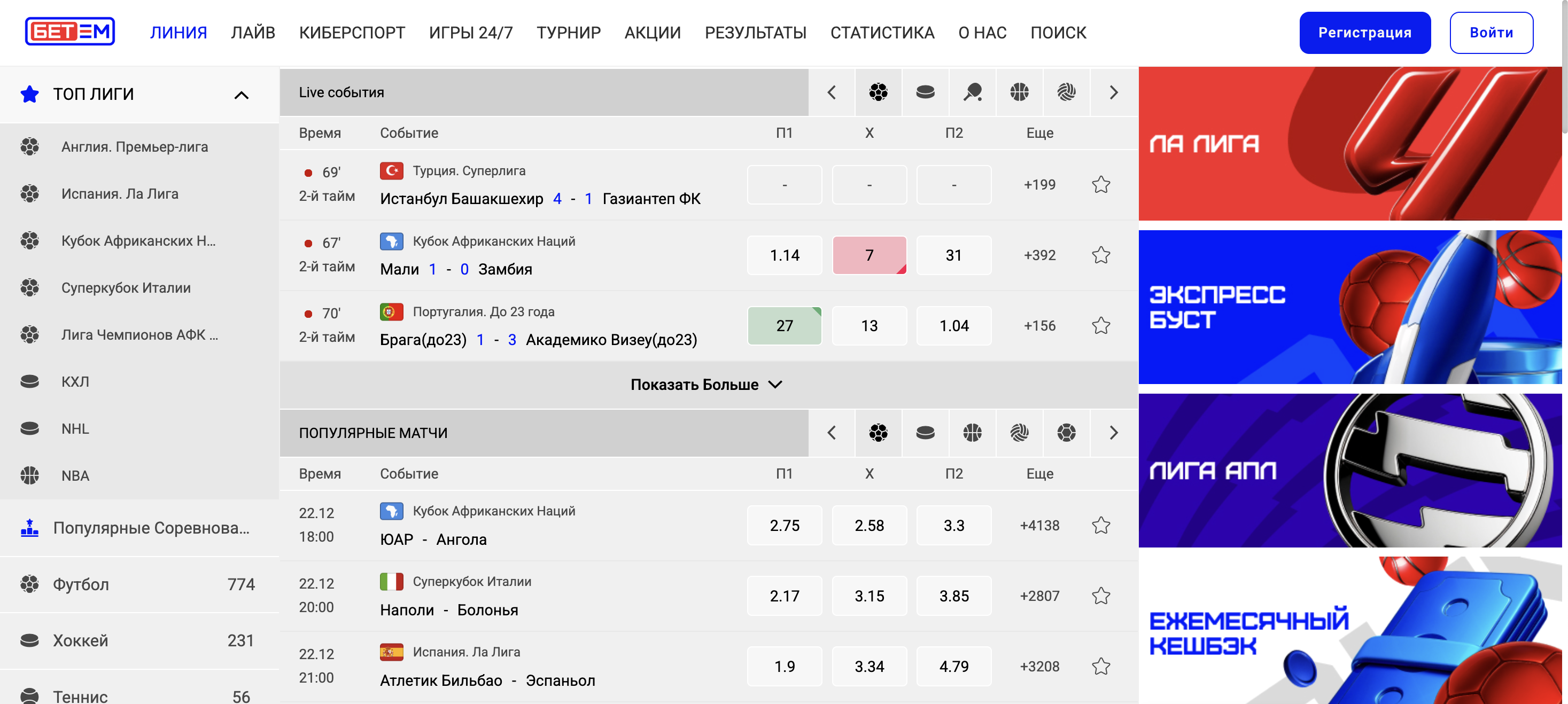The width and height of the screenshot is (1568, 704).
Task: Favorite the ЮАР vs Ангола match
Action: pos(1100,525)
